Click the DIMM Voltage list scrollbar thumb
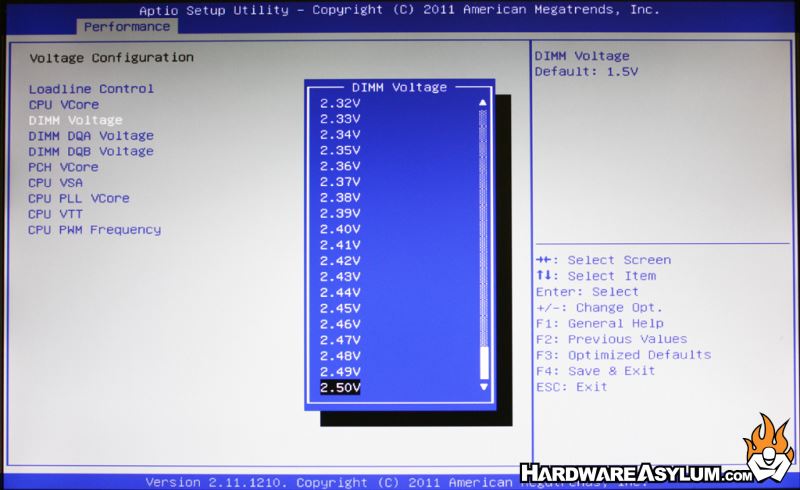 [x=484, y=363]
